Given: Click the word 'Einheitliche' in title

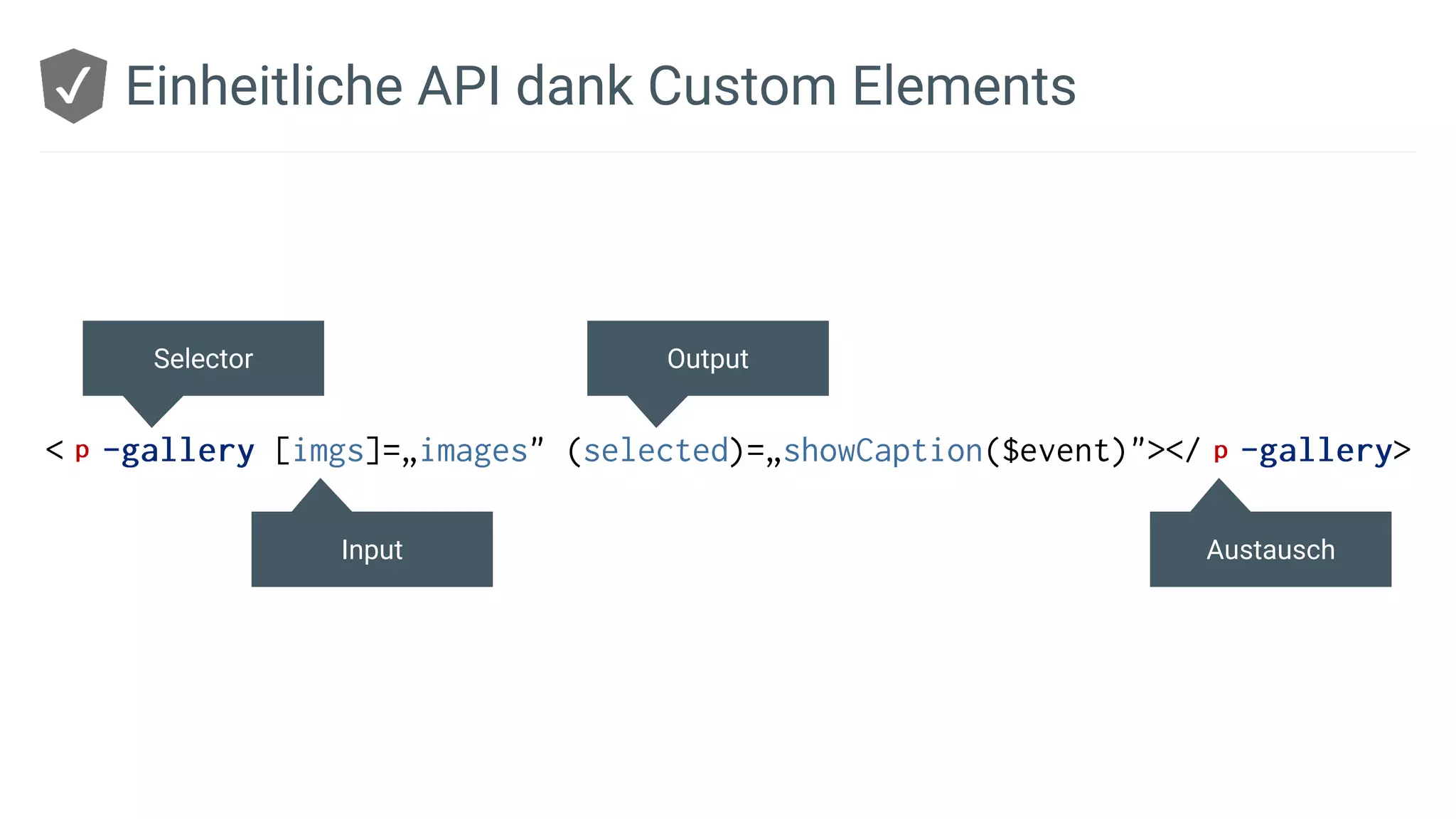Looking at the screenshot, I should pos(264,86).
